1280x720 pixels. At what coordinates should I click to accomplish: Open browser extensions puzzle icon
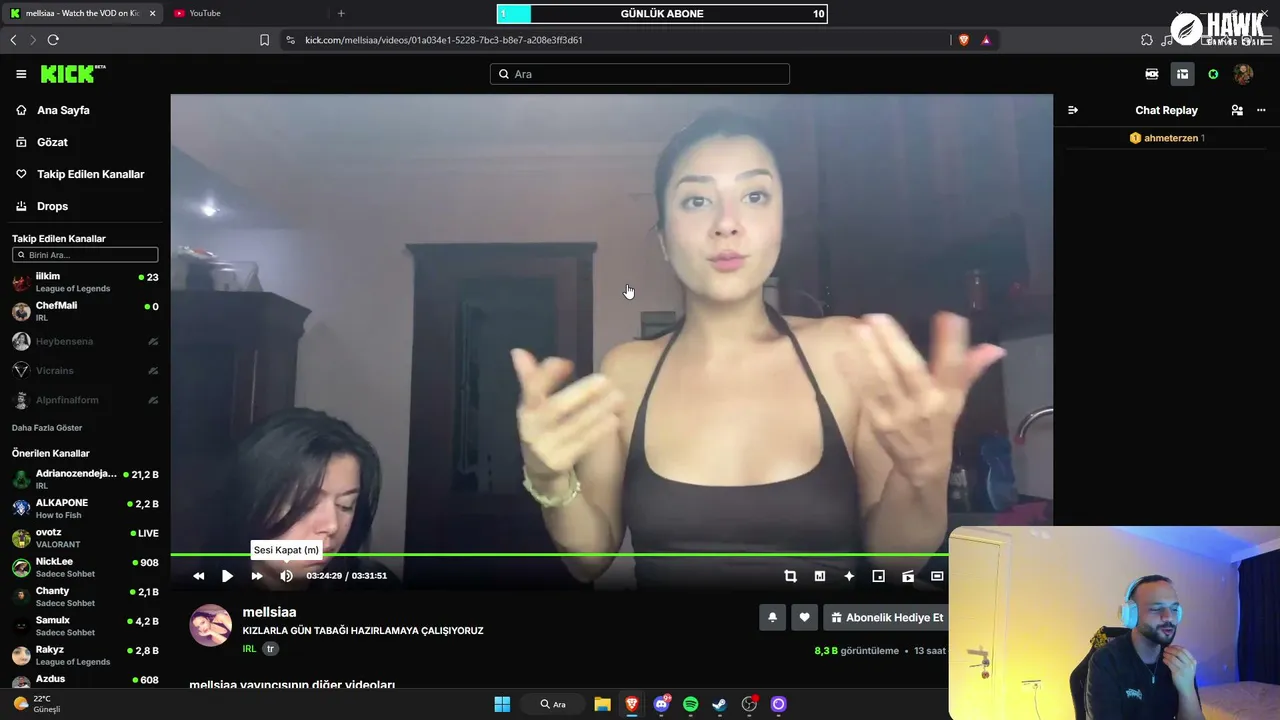pyautogui.click(x=1147, y=40)
